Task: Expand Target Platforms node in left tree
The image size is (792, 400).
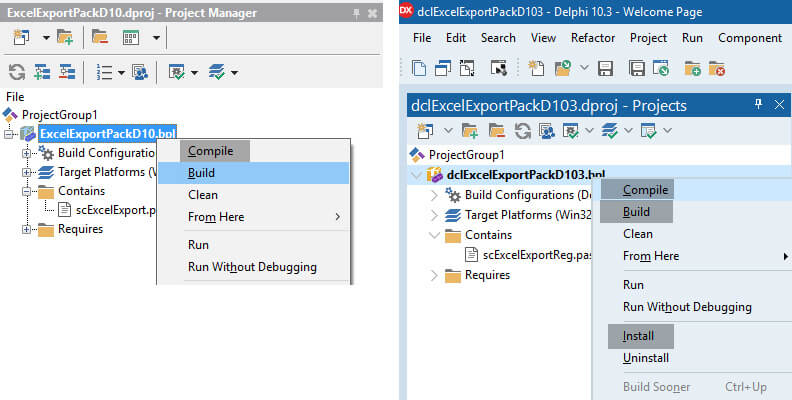Action: (26, 172)
